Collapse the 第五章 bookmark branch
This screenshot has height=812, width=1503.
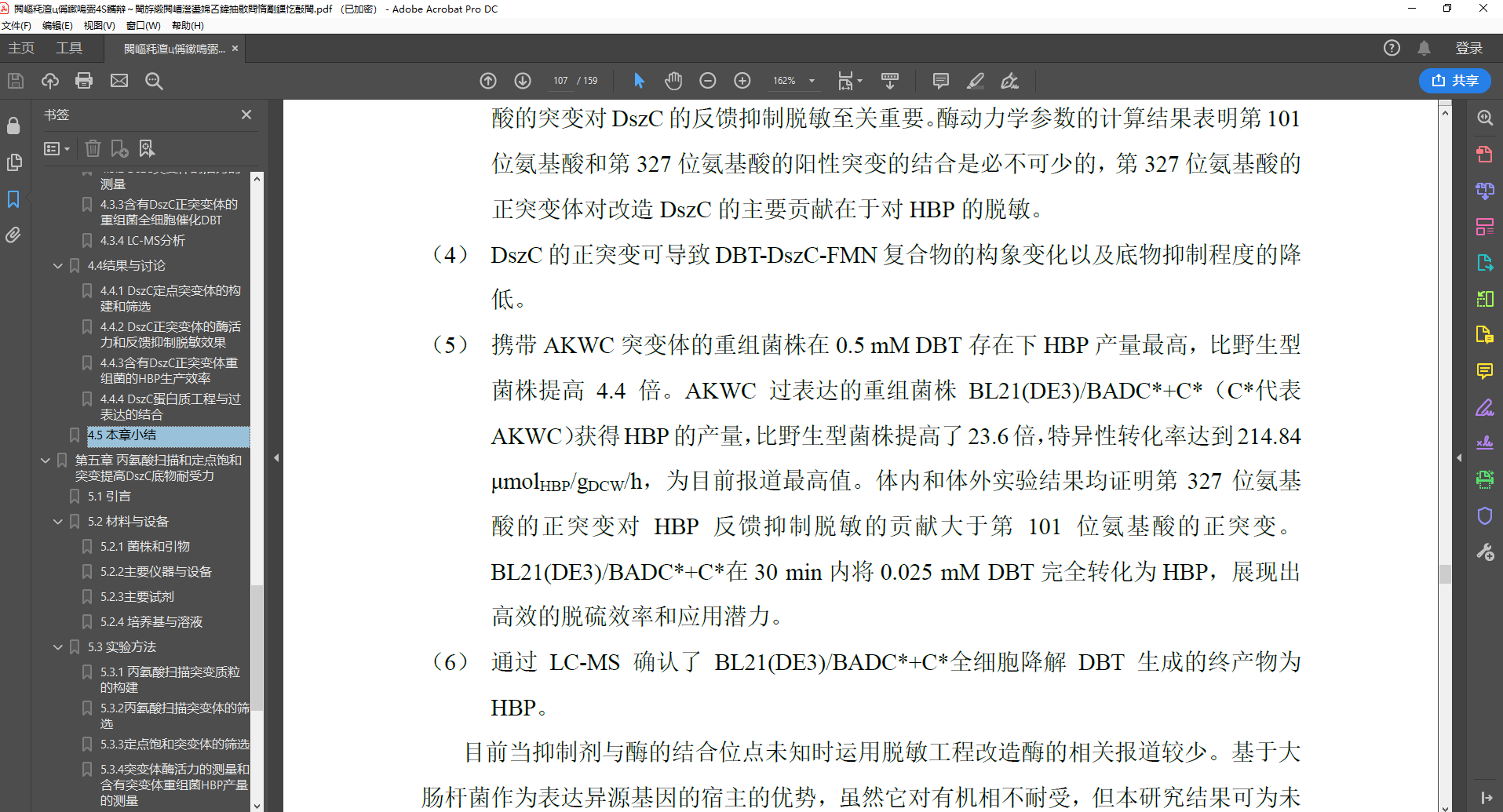coord(45,461)
